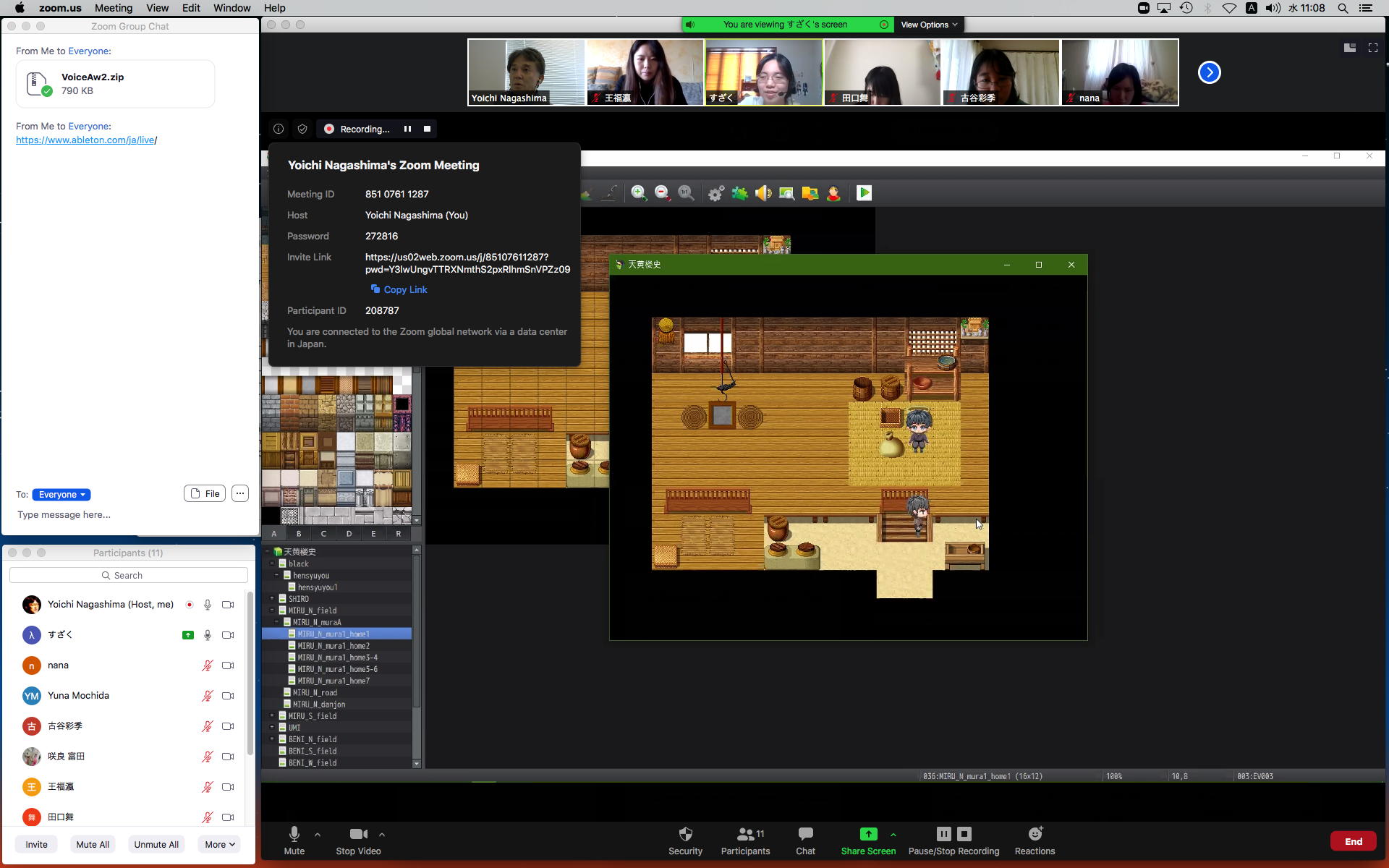Expand the More dropdown in Participants
The height and width of the screenshot is (868, 1389).
point(219,844)
